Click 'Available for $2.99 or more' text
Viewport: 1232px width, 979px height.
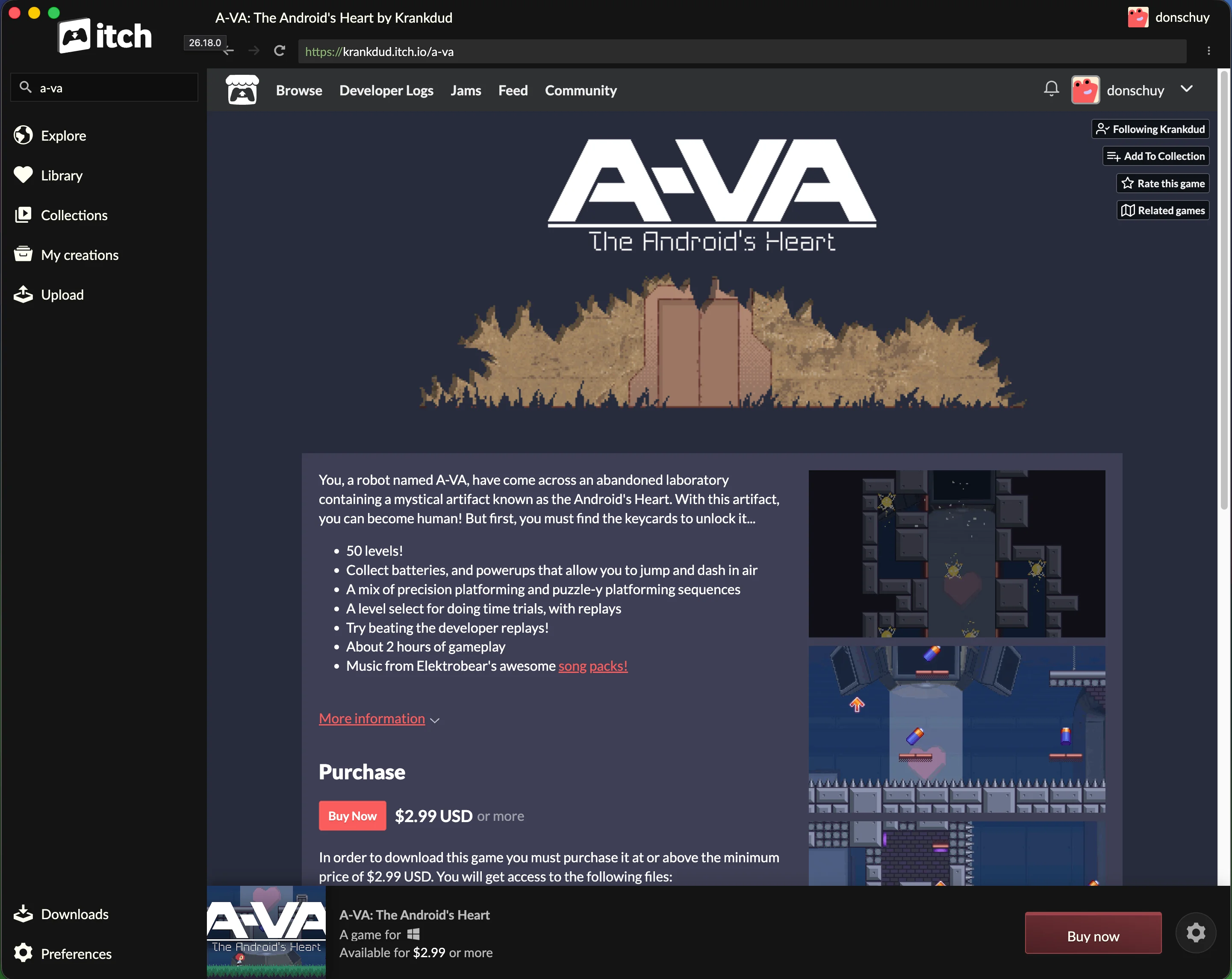click(416, 952)
